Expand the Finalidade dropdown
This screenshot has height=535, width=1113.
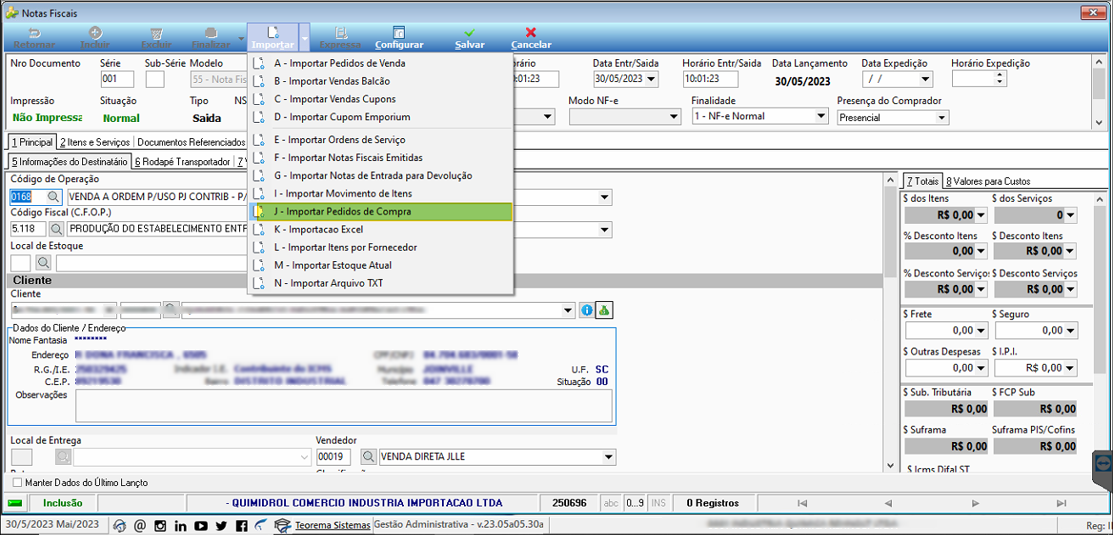821,116
